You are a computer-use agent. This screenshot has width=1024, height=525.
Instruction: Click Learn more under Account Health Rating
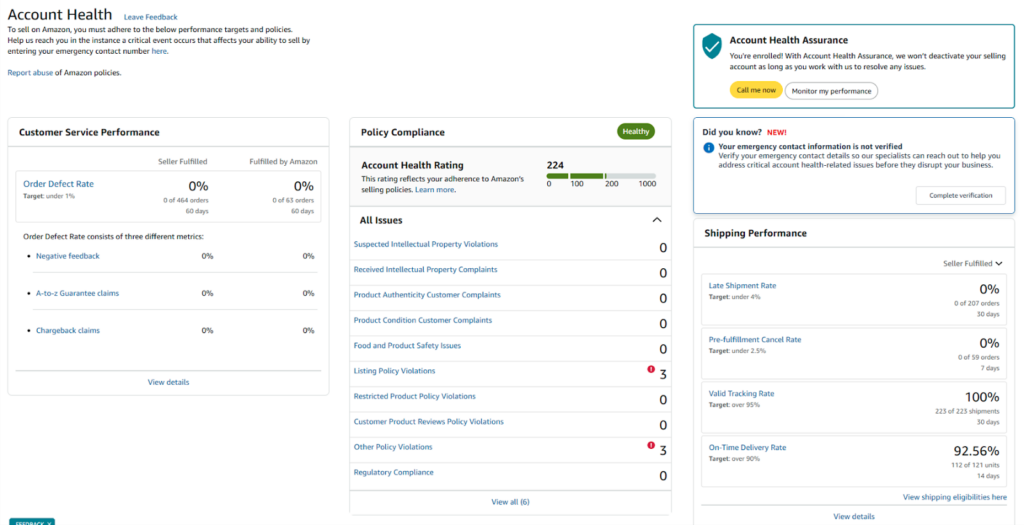(435, 189)
